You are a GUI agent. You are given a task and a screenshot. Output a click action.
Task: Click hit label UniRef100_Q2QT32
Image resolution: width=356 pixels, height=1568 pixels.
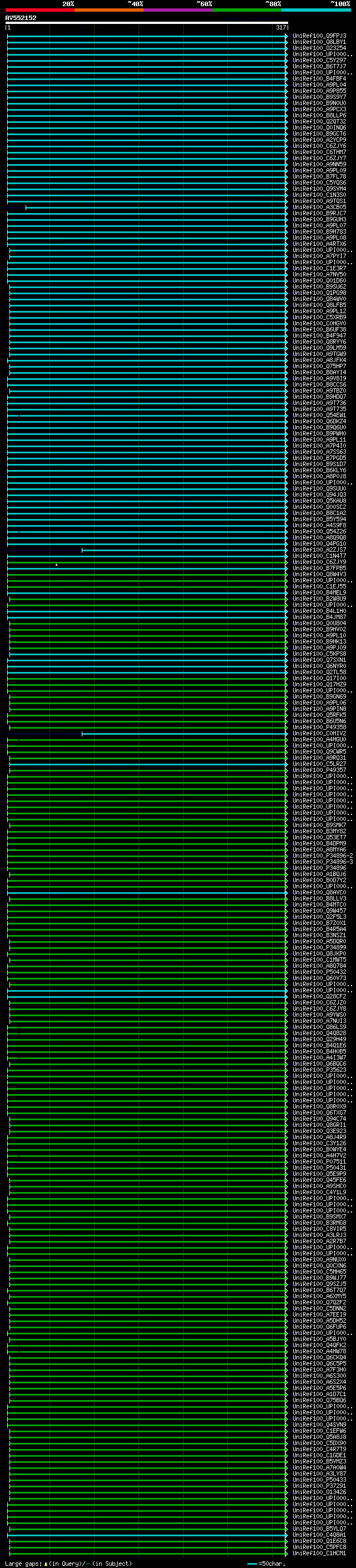(x=319, y=121)
